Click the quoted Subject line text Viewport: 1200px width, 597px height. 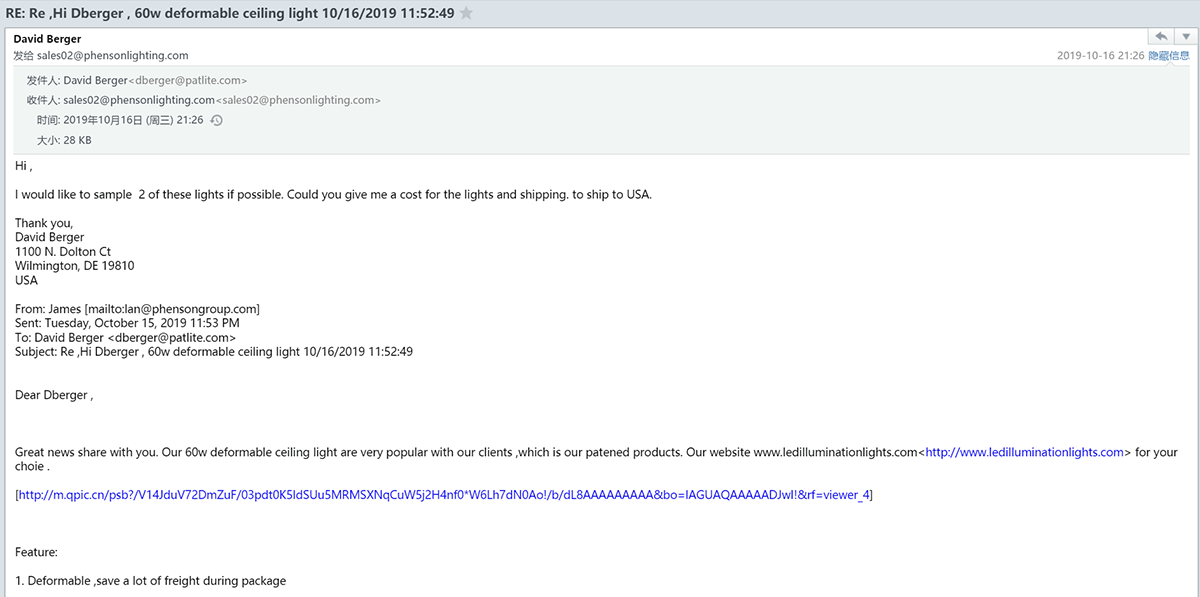click(x=214, y=352)
